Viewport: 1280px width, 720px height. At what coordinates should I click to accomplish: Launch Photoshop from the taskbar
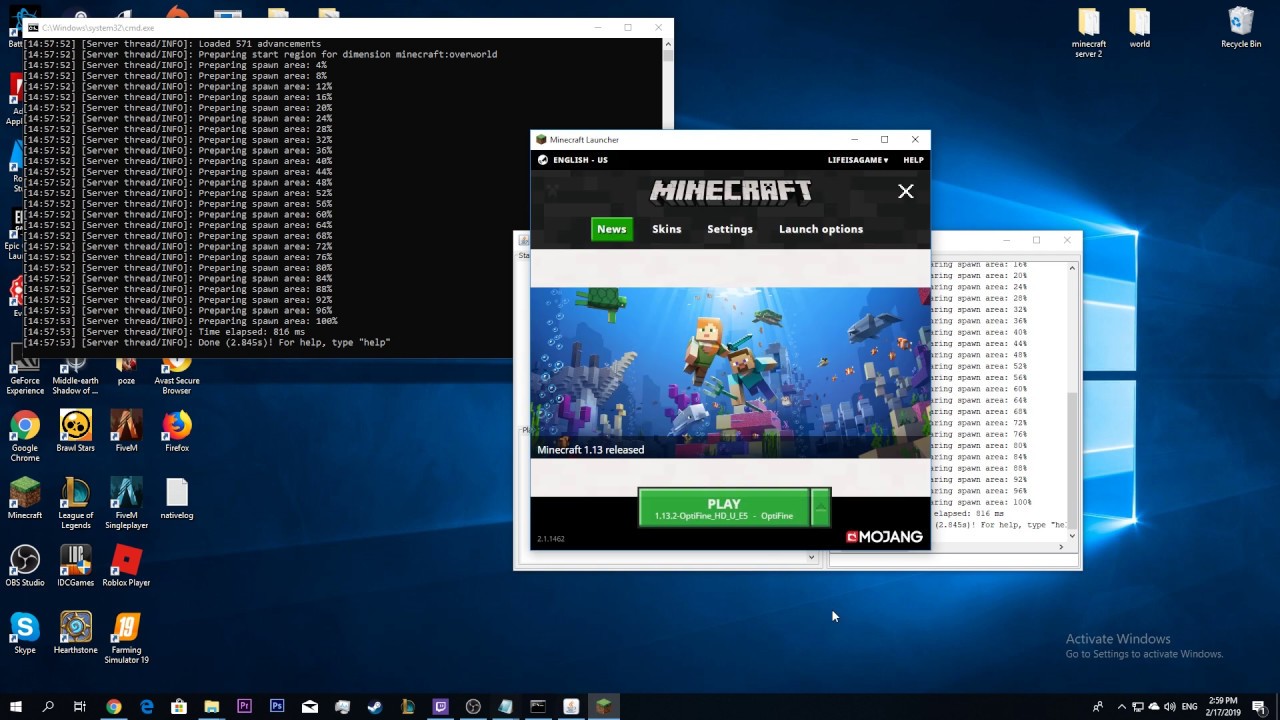(277, 706)
